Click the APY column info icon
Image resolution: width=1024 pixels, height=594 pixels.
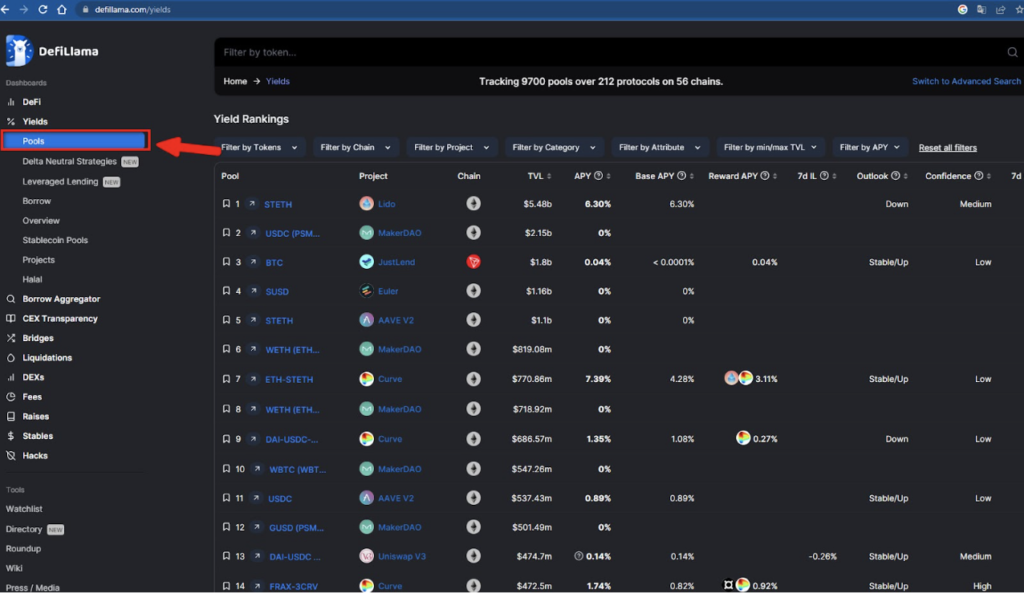click(x=598, y=176)
